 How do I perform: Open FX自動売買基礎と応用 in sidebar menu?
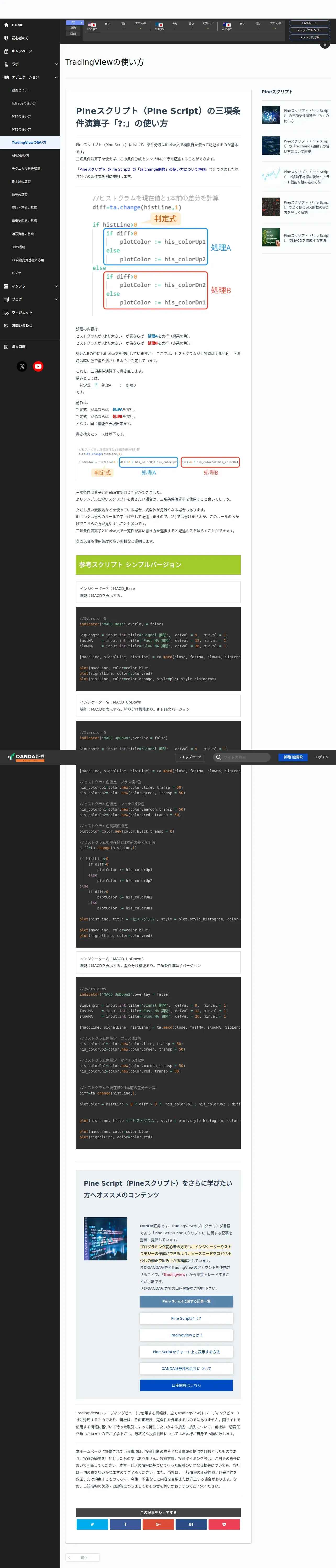point(30,260)
